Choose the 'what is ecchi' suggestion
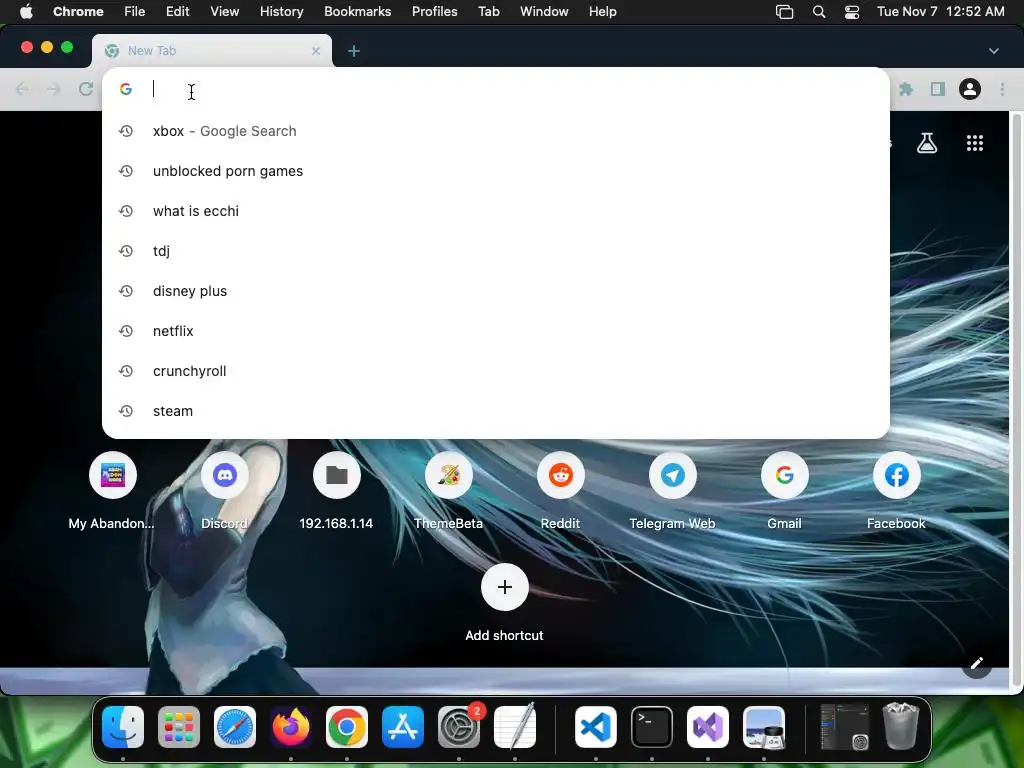The width and height of the screenshot is (1024, 768). coord(496,211)
